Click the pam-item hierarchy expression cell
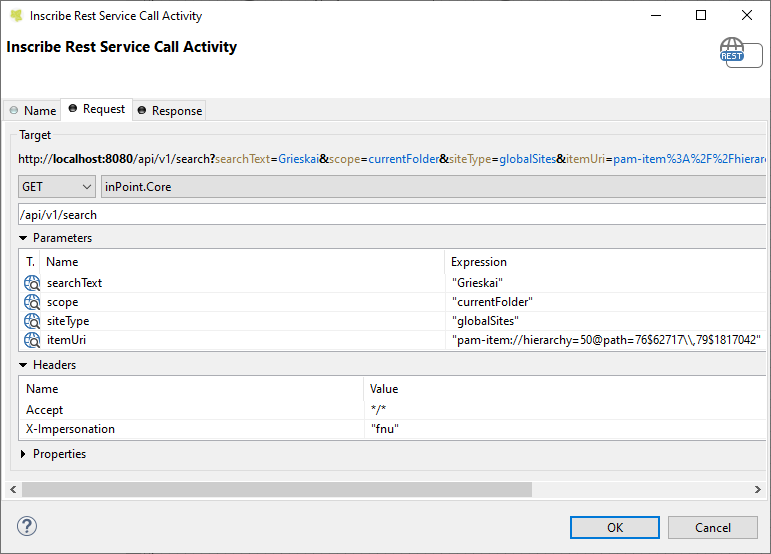 tap(606, 340)
